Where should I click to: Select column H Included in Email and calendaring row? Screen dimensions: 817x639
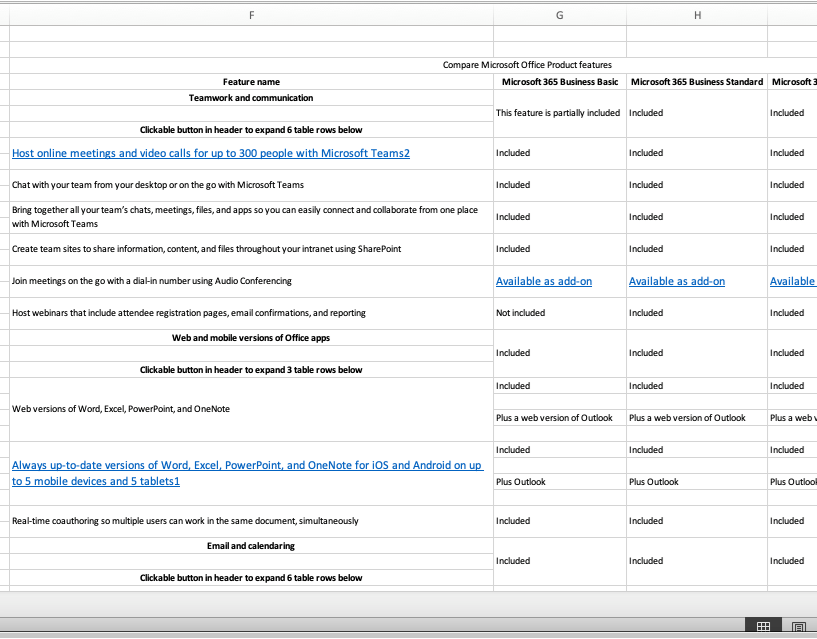coord(697,561)
